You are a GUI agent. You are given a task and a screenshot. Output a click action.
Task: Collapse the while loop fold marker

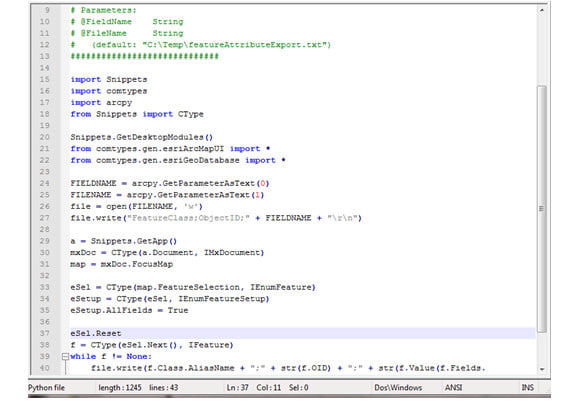[65, 357]
